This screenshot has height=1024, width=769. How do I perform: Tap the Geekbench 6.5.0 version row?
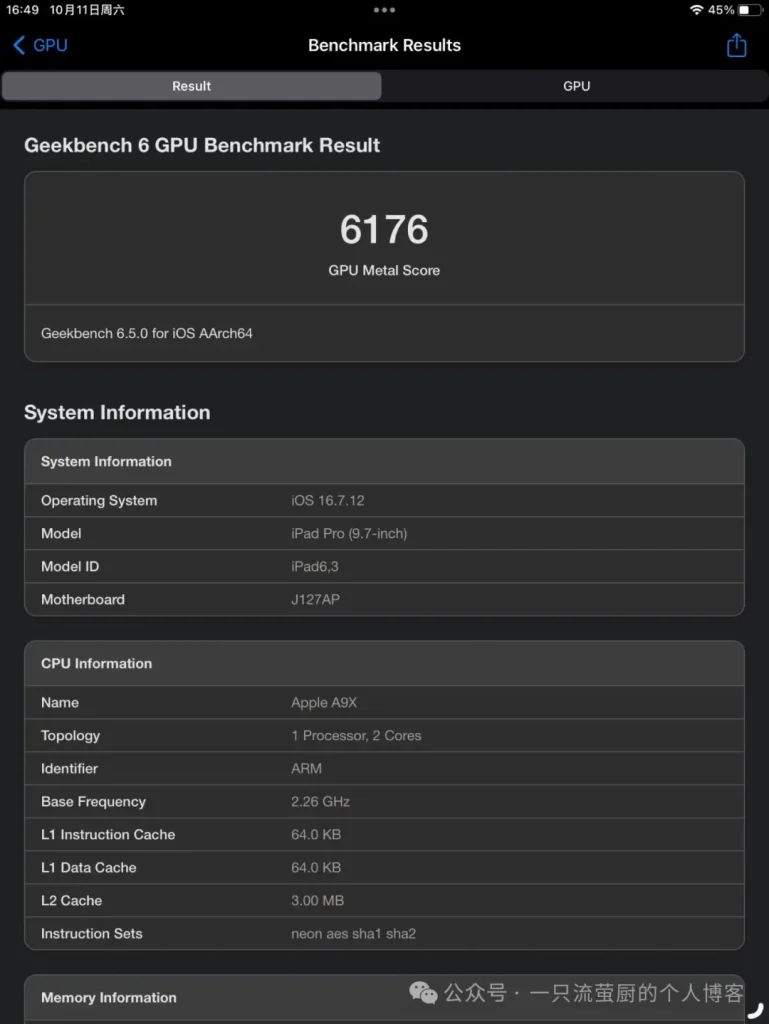[x=384, y=333]
